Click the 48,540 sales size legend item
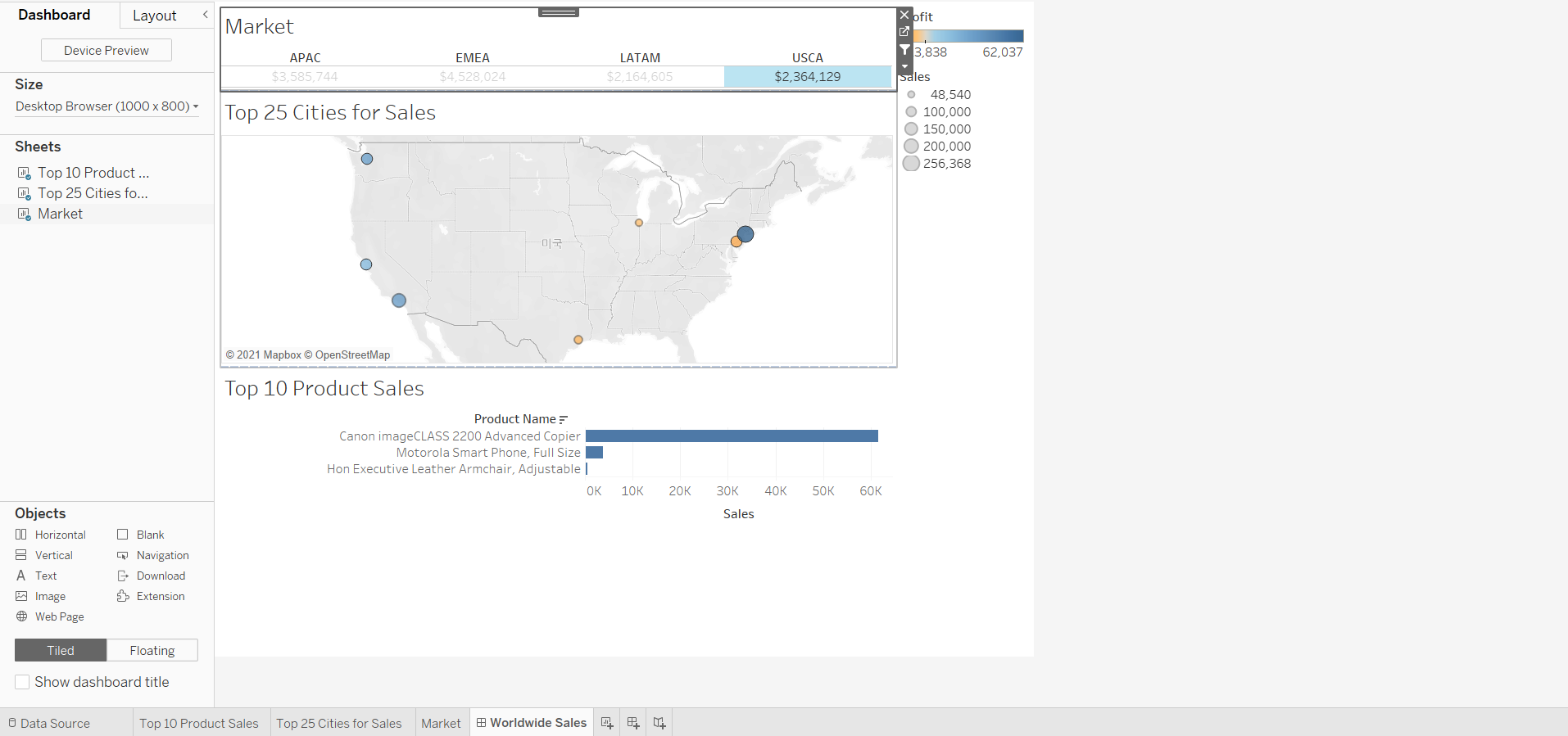The width and height of the screenshot is (1568, 736). [939, 95]
